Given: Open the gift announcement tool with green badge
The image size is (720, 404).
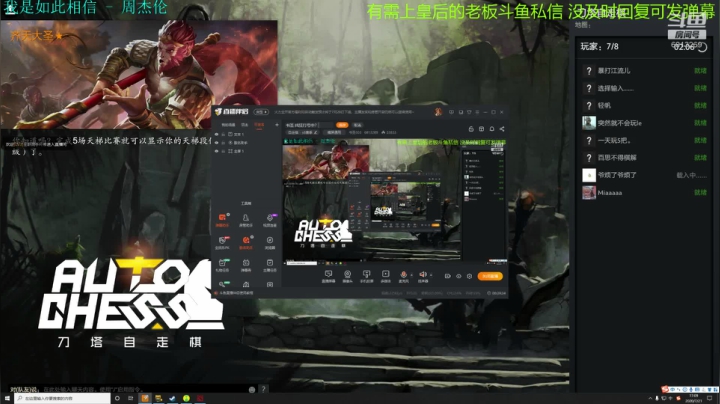Looking at the screenshot, I should (x=222, y=265).
